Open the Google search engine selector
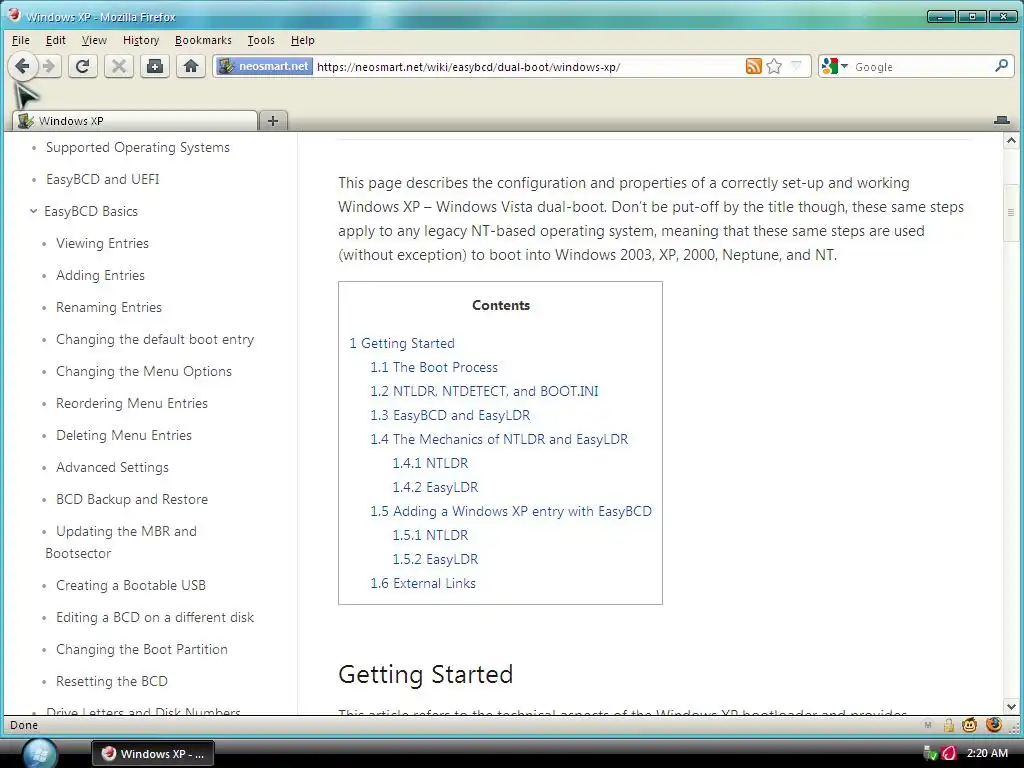Image resolution: width=1024 pixels, height=768 pixels. click(x=834, y=66)
